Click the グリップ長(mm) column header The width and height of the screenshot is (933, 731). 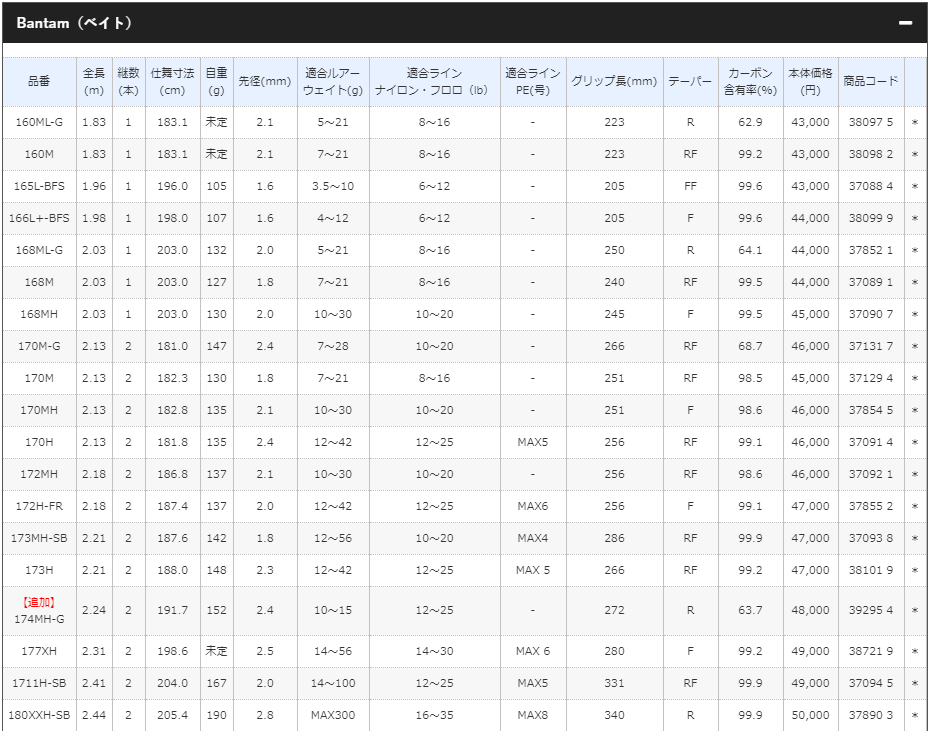pyautogui.click(x=614, y=82)
